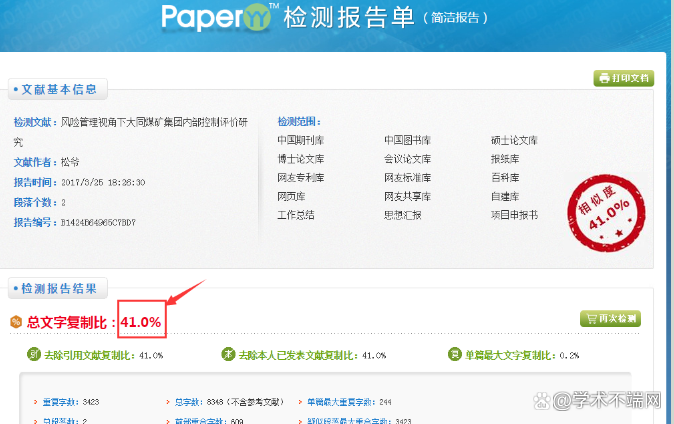Click the red 41.0% total copy ratio value
This screenshot has width=674, height=424.
141,322
